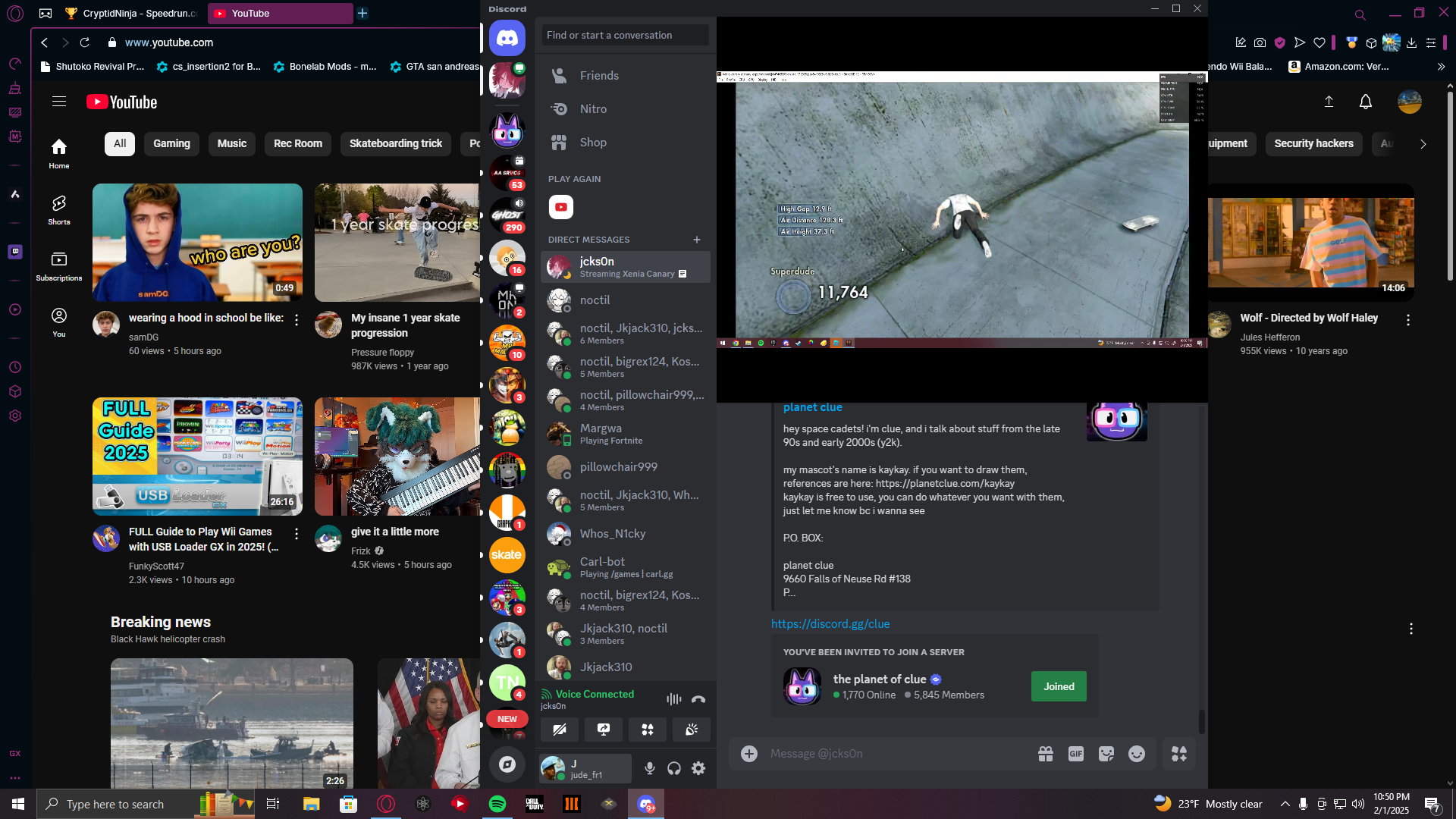Open the discord.gg/clue invite link
Image resolution: width=1456 pixels, height=819 pixels.
pos(830,623)
